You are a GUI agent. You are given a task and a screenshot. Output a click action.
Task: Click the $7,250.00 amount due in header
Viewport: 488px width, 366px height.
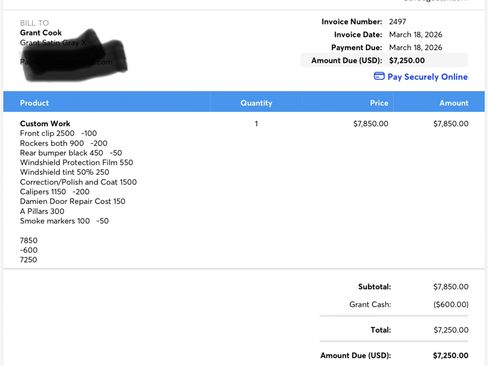(x=407, y=61)
